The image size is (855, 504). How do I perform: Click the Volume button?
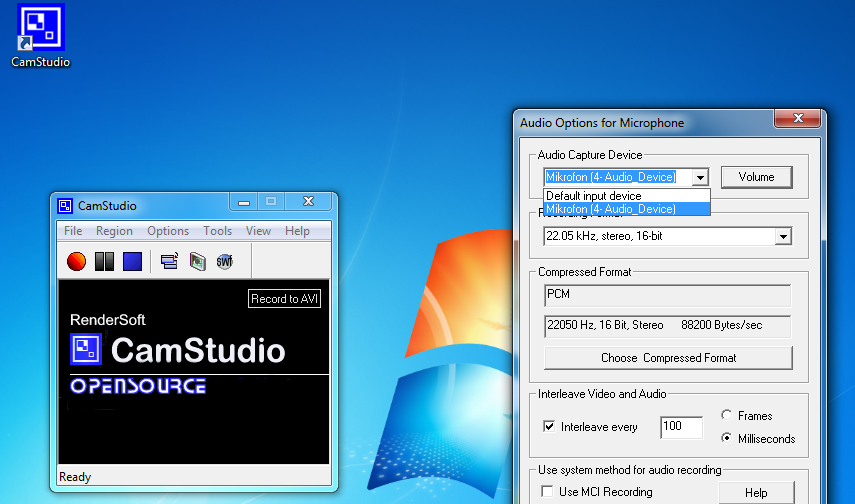point(756,177)
